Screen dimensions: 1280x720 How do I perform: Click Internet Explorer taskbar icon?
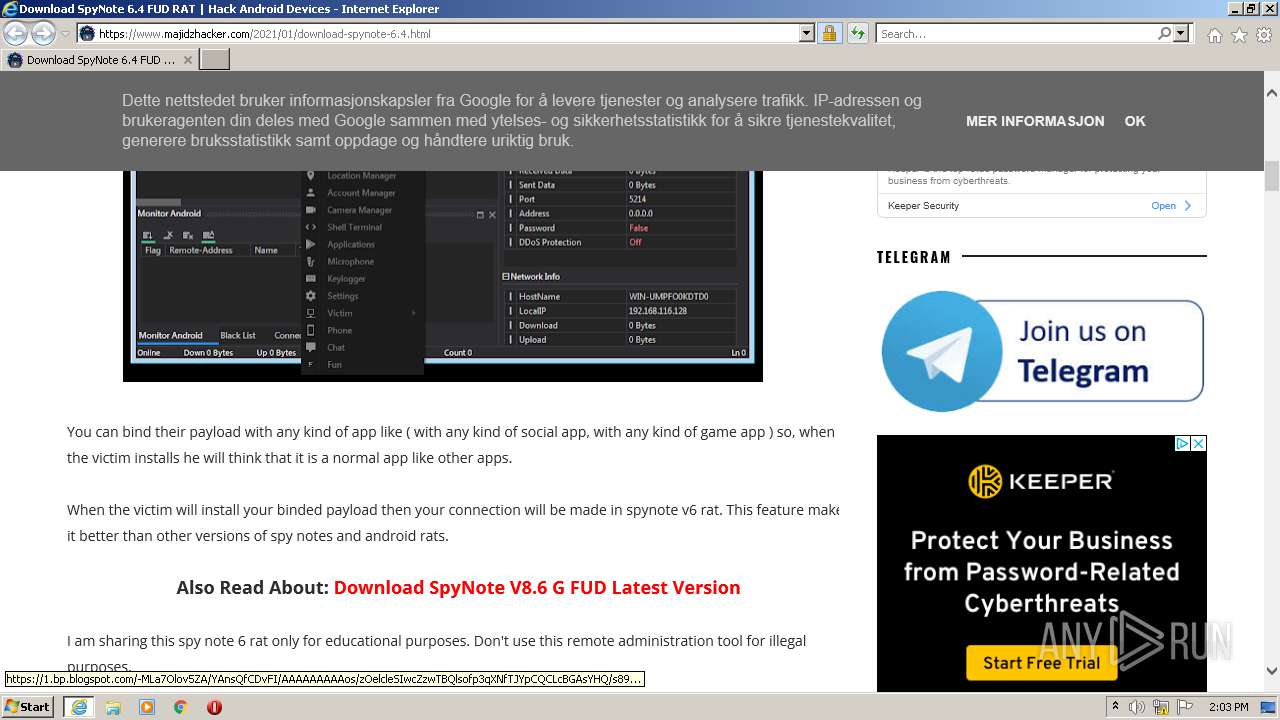(78, 707)
